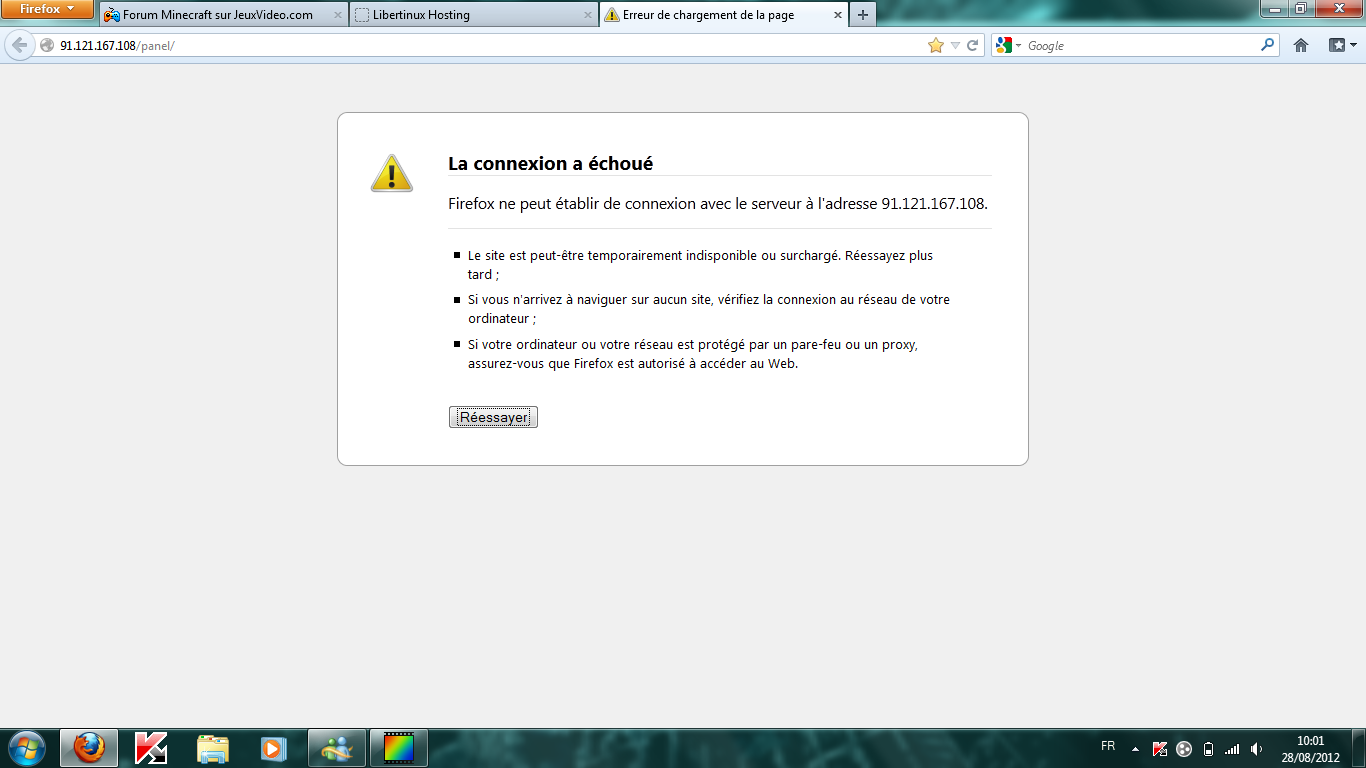Open Windows Live Messenger from the taskbar

pyautogui.click(x=337, y=748)
